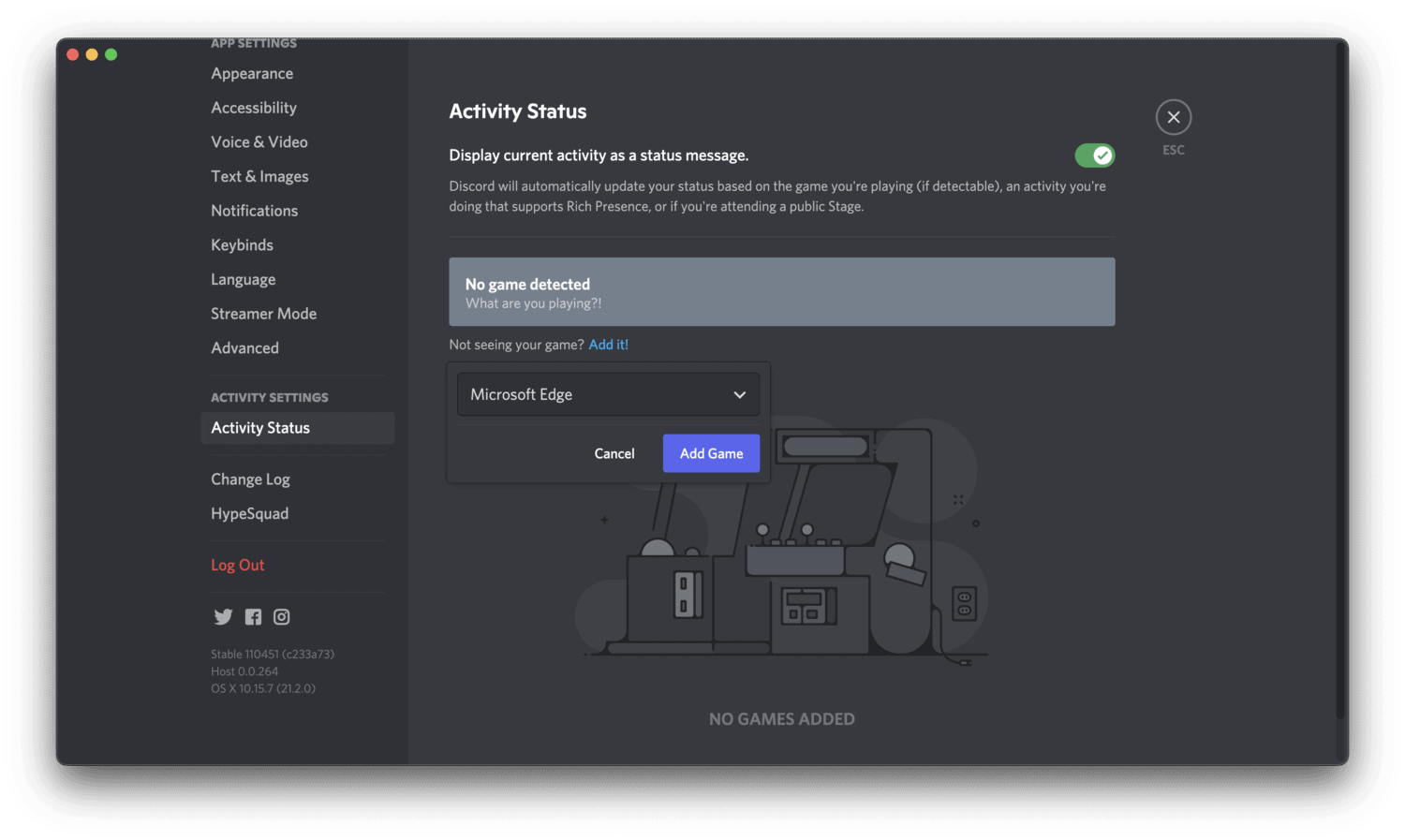The width and height of the screenshot is (1405, 840).
Task: Click the Facebook icon in the sidebar footer
Action: 252,616
